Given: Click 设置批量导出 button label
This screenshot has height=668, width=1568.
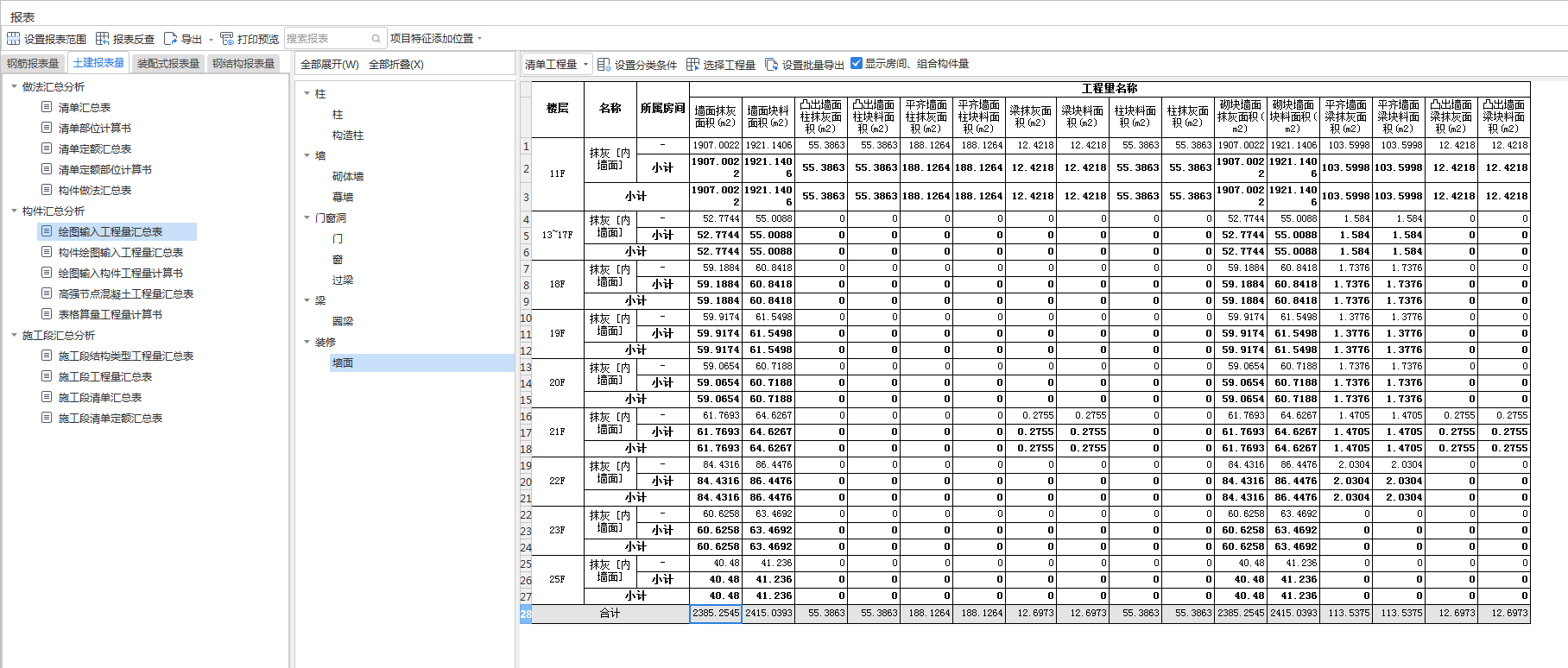Looking at the screenshot, I should click(x=813, y=65).
